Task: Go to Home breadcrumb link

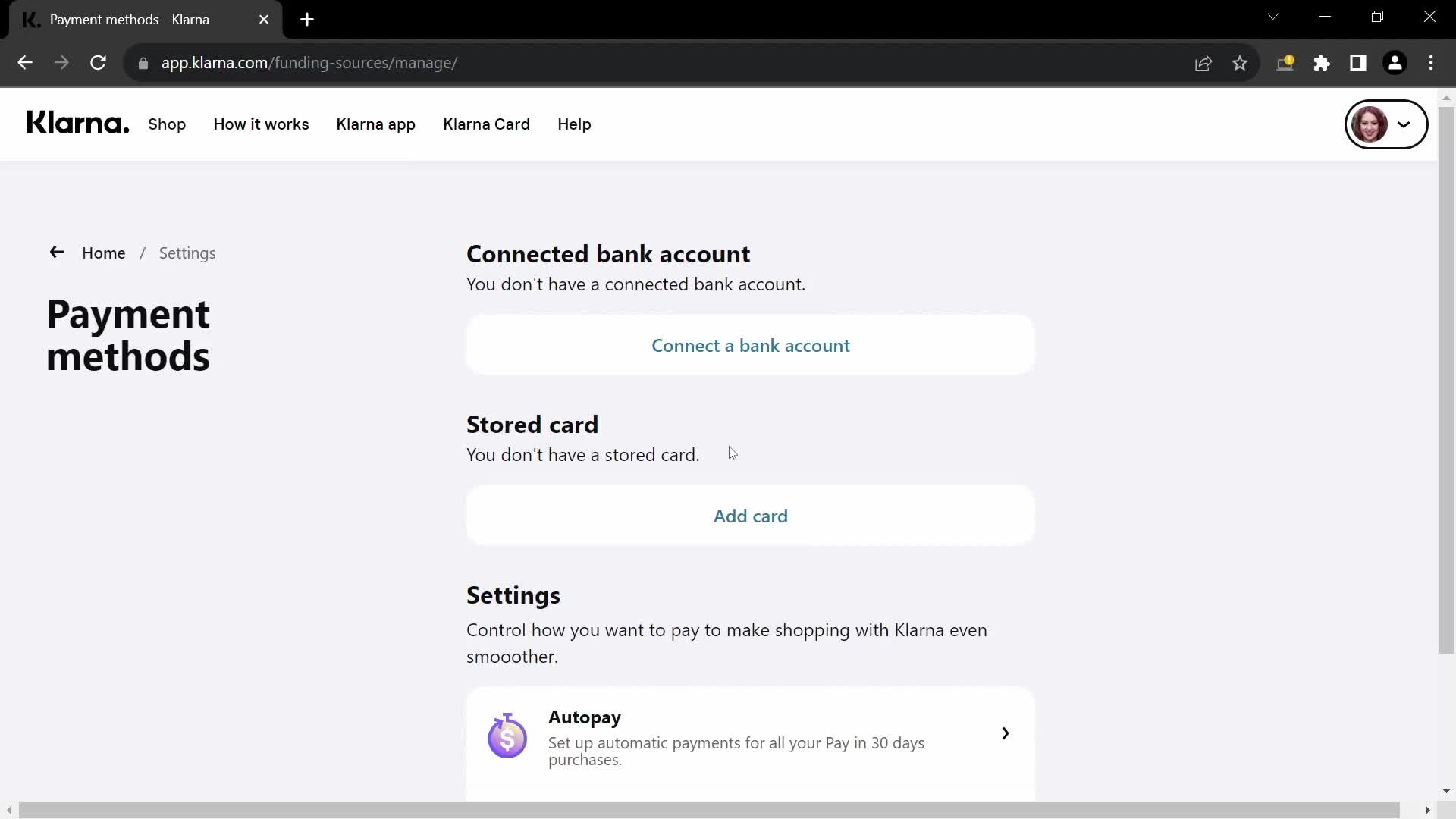Action: [x=104, y=253]
